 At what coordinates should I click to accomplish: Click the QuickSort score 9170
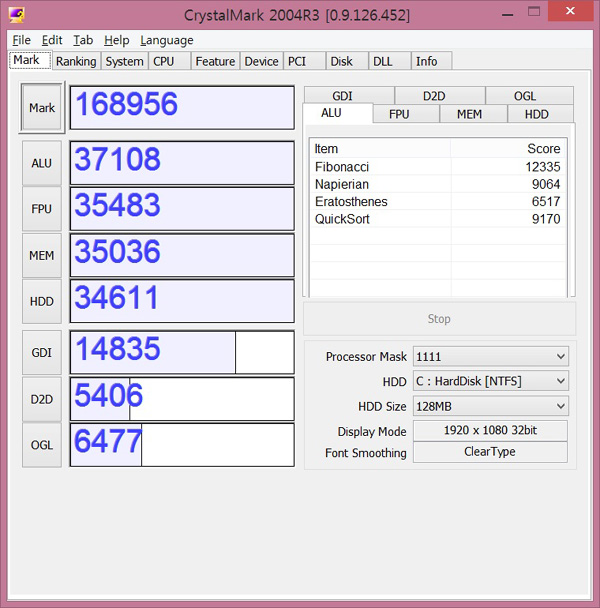[x=546, y=219]
